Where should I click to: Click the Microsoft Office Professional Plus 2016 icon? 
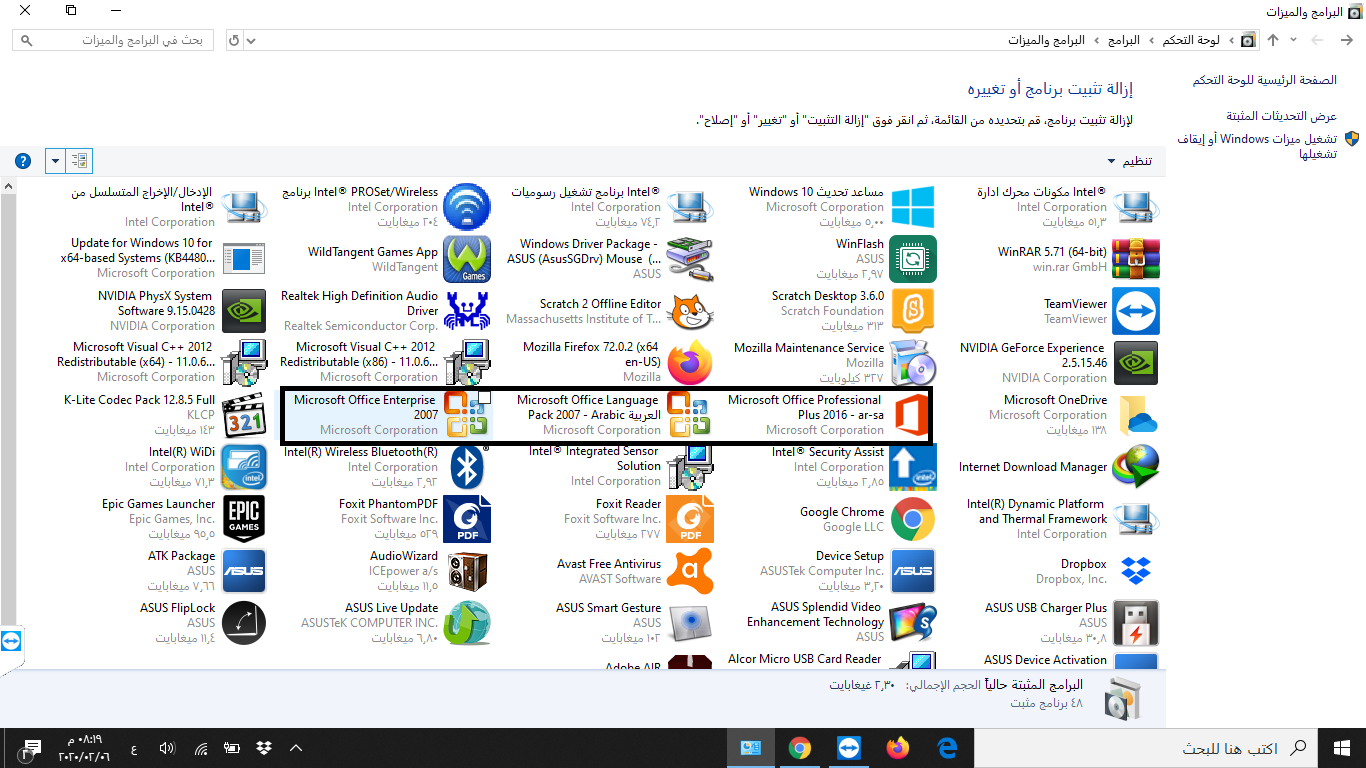(912, 415)
